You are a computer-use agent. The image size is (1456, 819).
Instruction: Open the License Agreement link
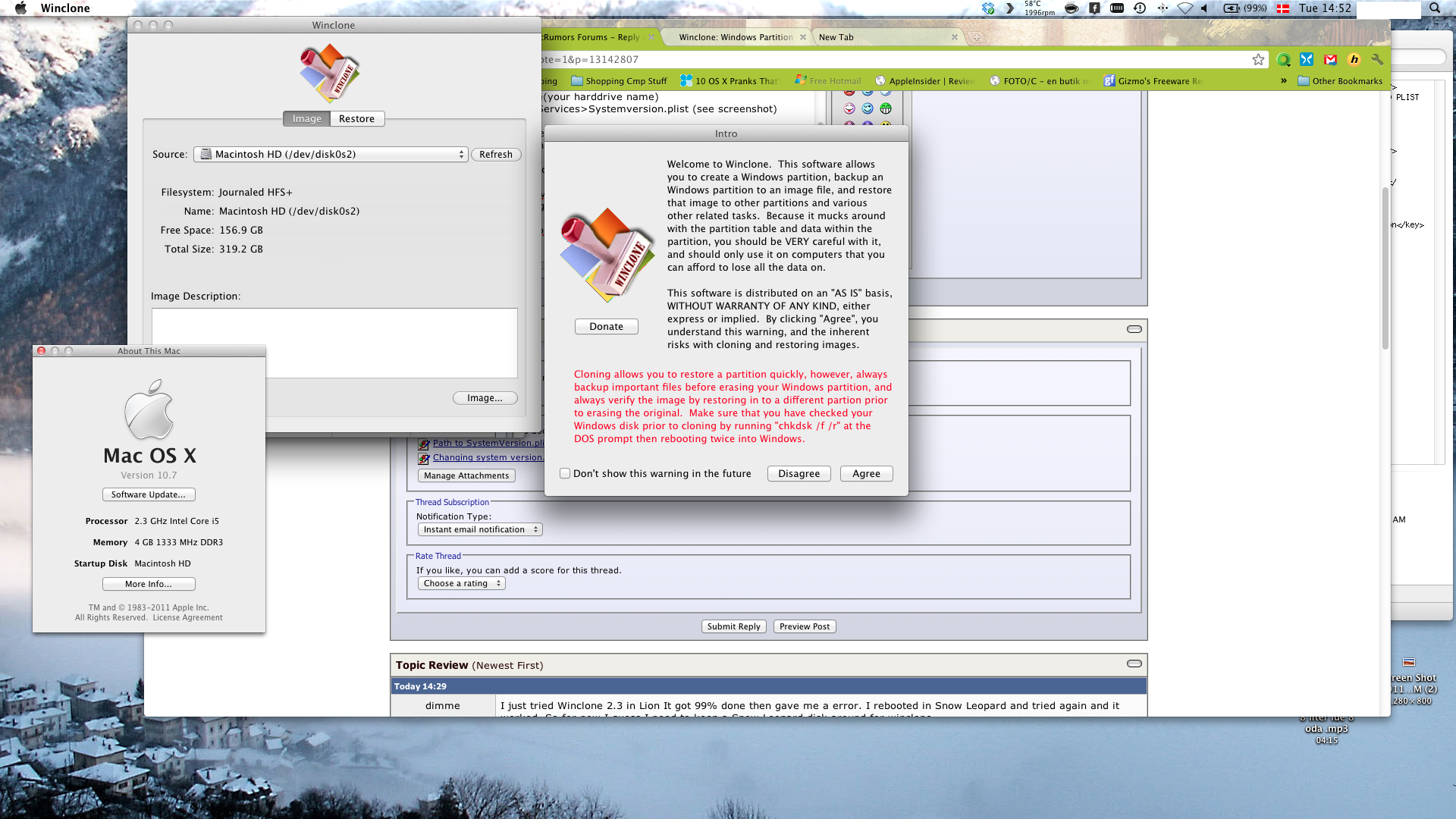click(188, 618)
